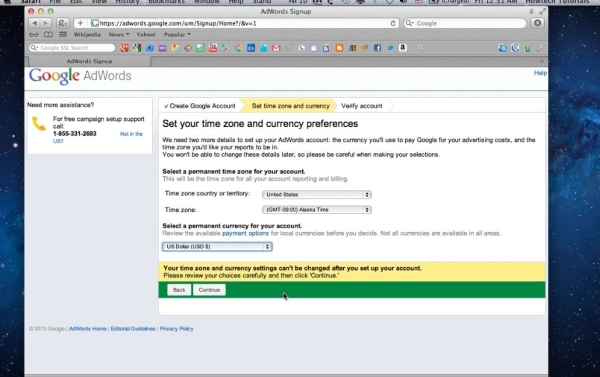Open the Google Play triangle icon
The height and width of the screenshot is (377, 600).
225,48
